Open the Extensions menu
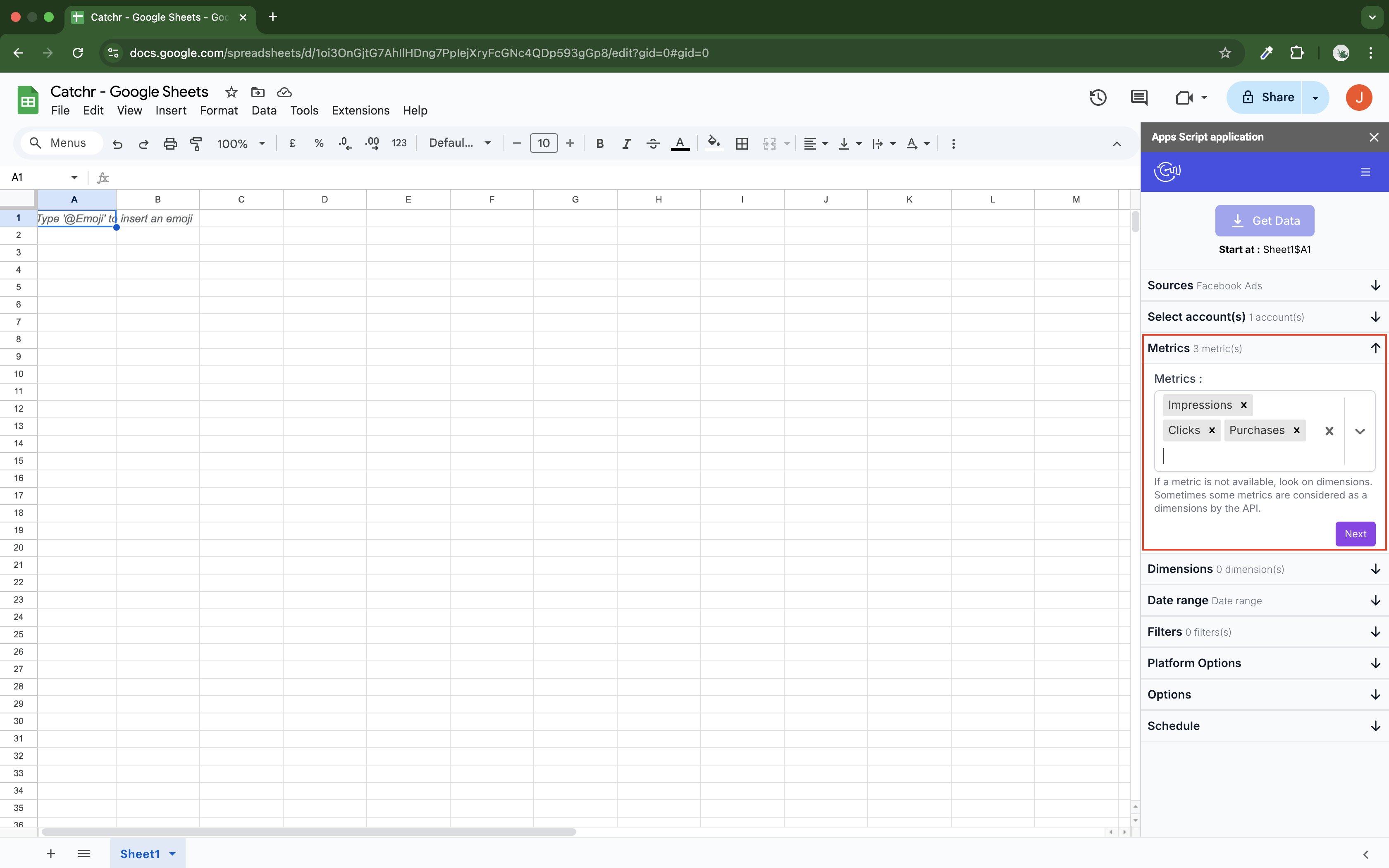Viewport: 1389px width, 868px height. pos(360,110)
